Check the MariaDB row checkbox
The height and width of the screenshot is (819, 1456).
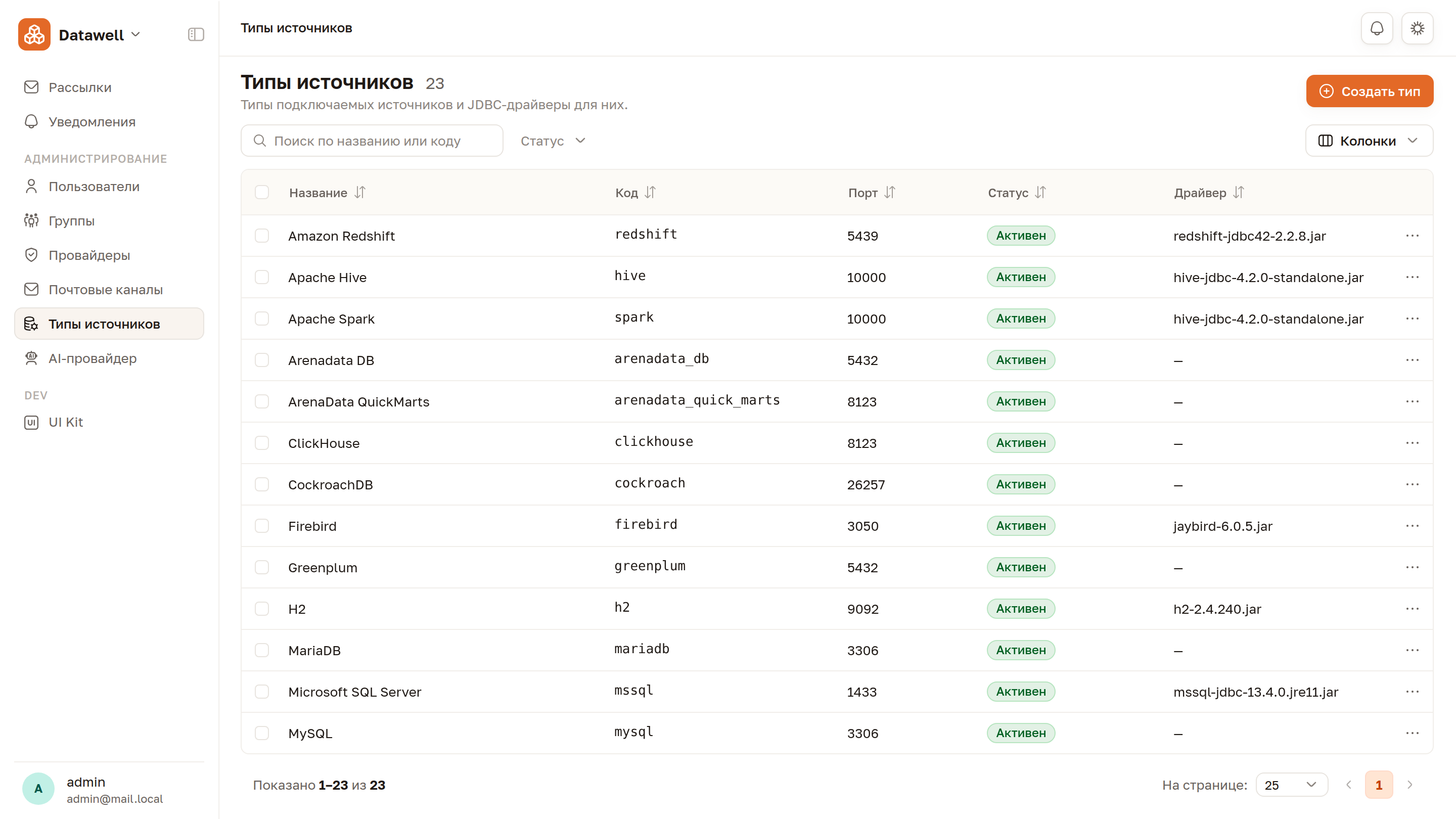262,651
